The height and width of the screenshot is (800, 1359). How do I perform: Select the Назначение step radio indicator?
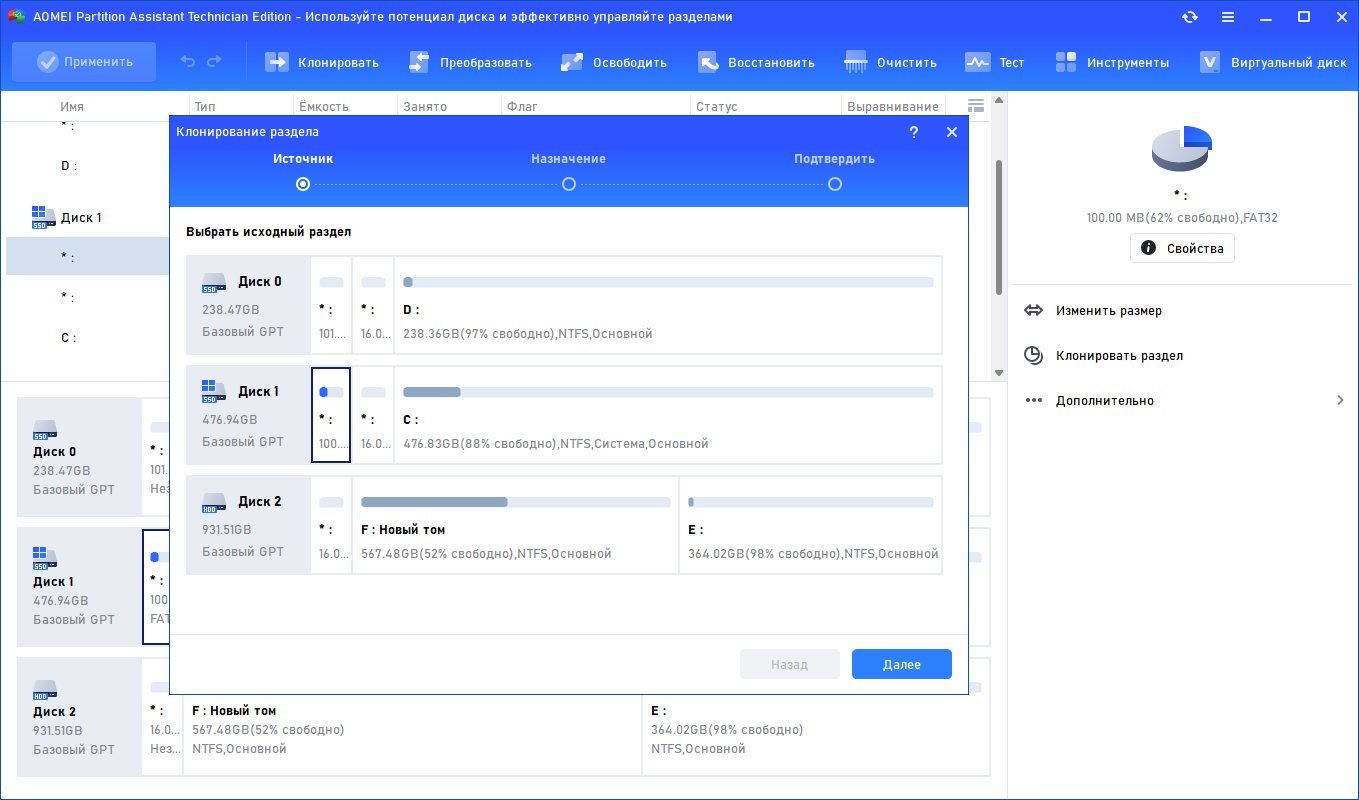[569, 184]
